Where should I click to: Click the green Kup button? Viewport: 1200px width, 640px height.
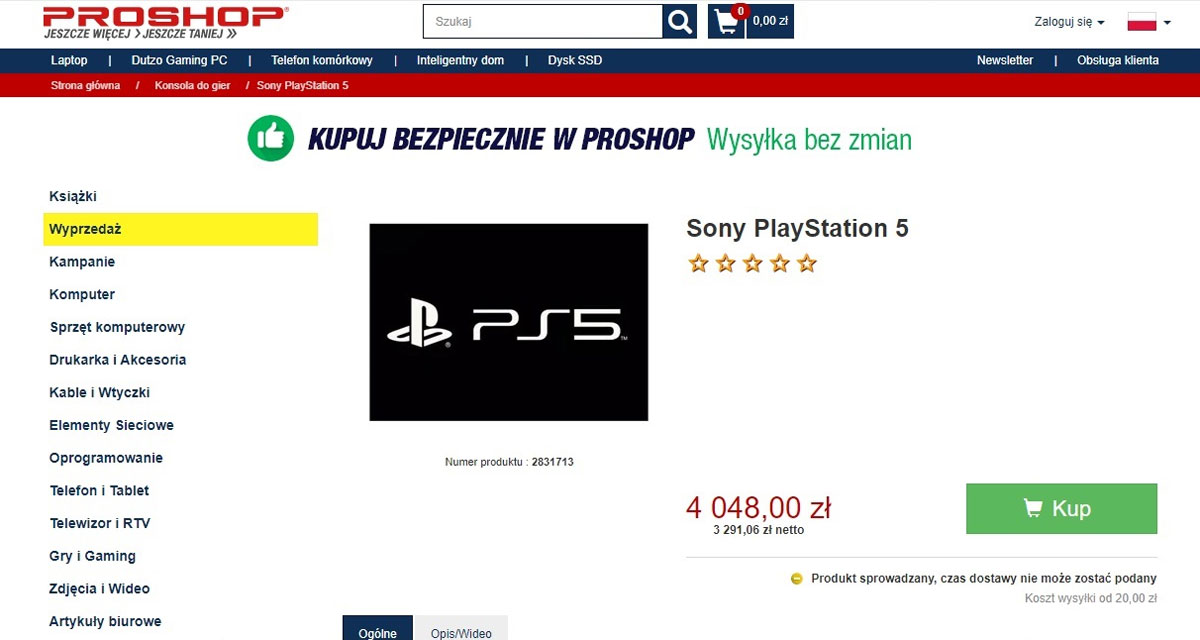(x=1061, y=509)
